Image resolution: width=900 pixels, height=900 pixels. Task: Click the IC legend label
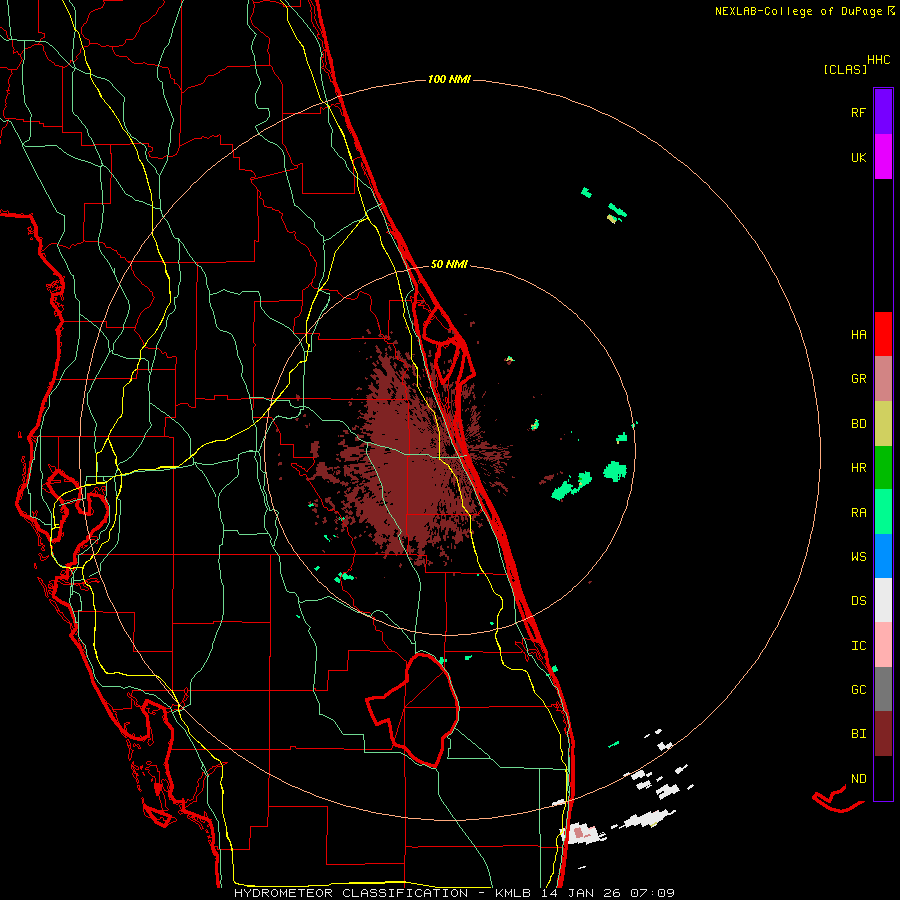(x=858, y=646)
